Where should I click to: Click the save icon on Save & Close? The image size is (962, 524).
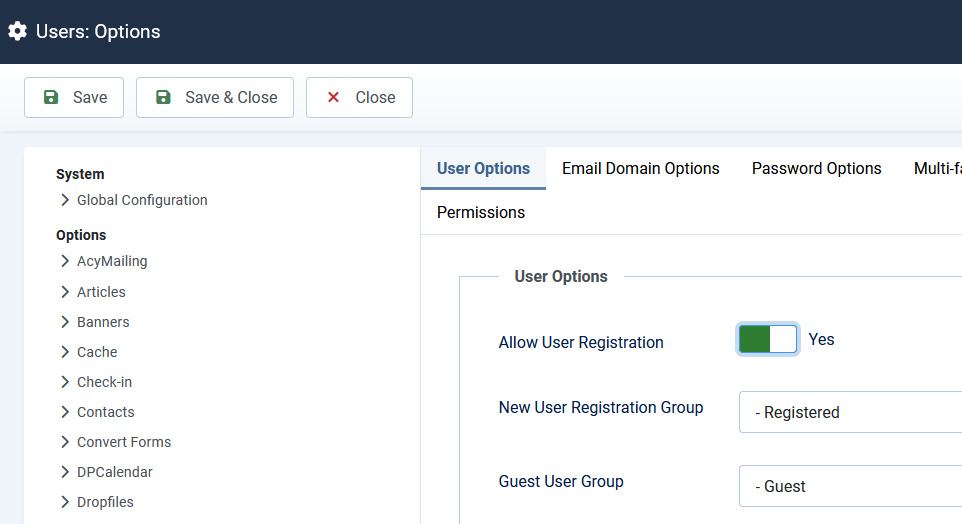click(x=163, y=97)
